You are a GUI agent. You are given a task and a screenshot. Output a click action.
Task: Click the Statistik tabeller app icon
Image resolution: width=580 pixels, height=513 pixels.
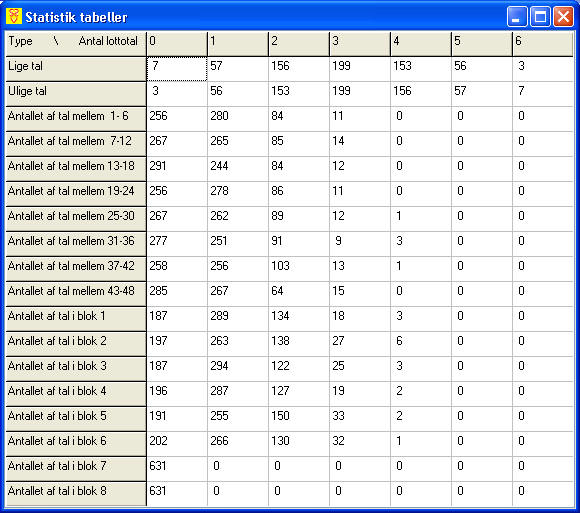14,16
